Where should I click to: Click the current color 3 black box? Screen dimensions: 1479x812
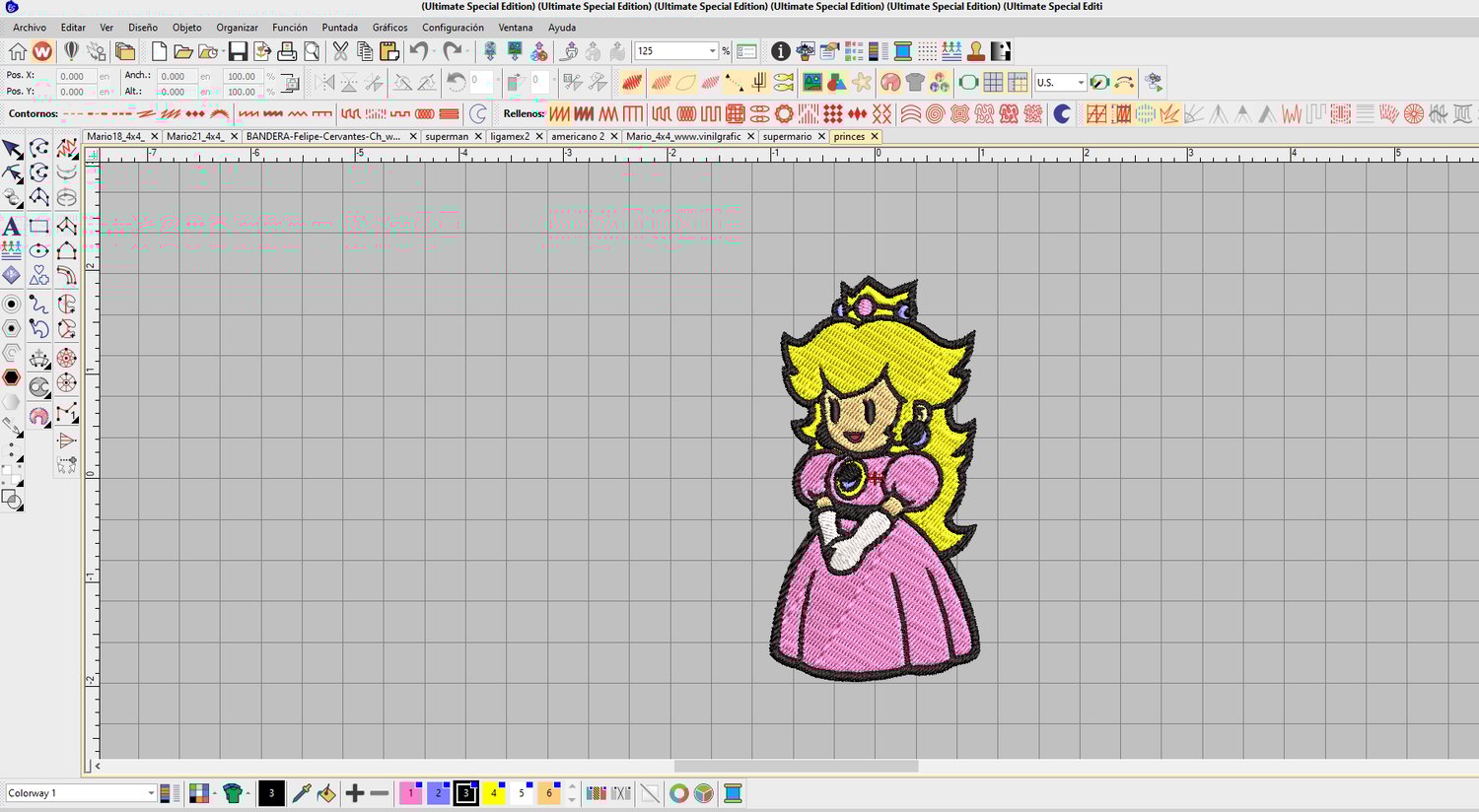point(271,793)
